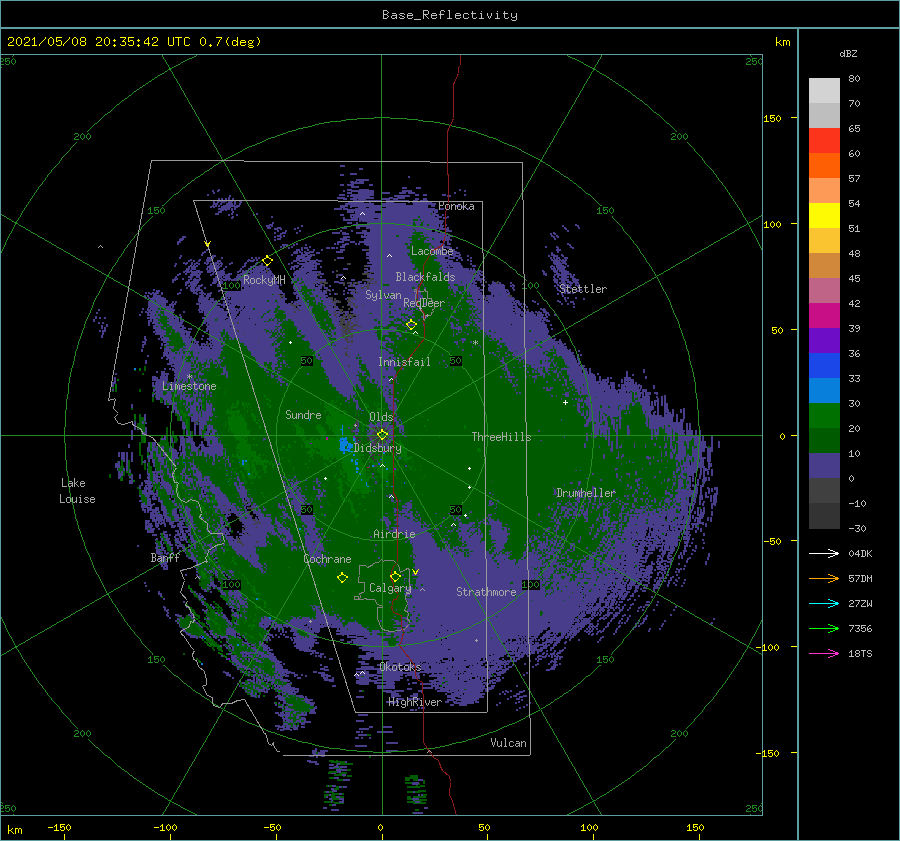Select the yellow diamond marker above Calgary label

click(395, 576)
